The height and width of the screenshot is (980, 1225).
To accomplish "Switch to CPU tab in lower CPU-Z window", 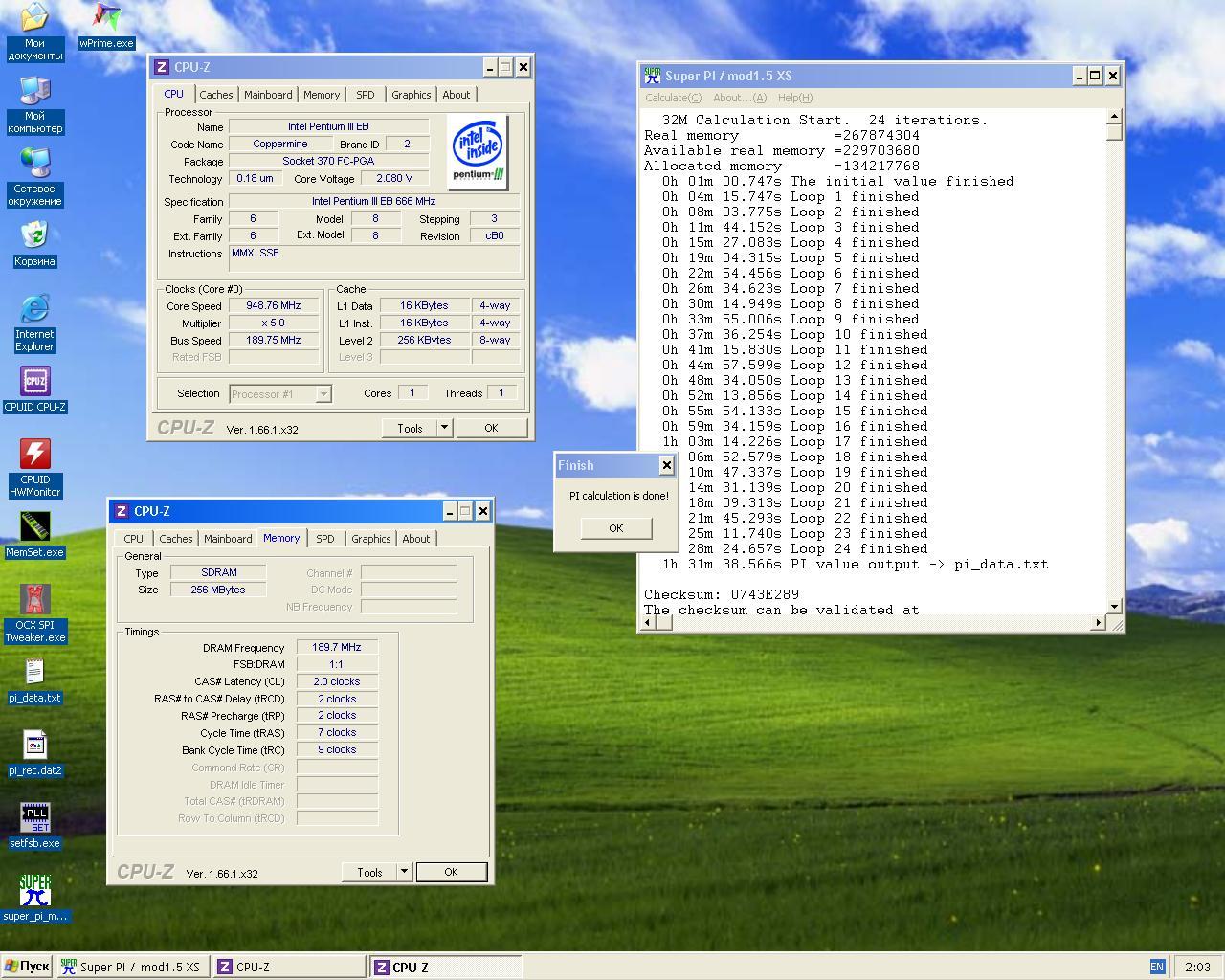I will tap(134, 539).
